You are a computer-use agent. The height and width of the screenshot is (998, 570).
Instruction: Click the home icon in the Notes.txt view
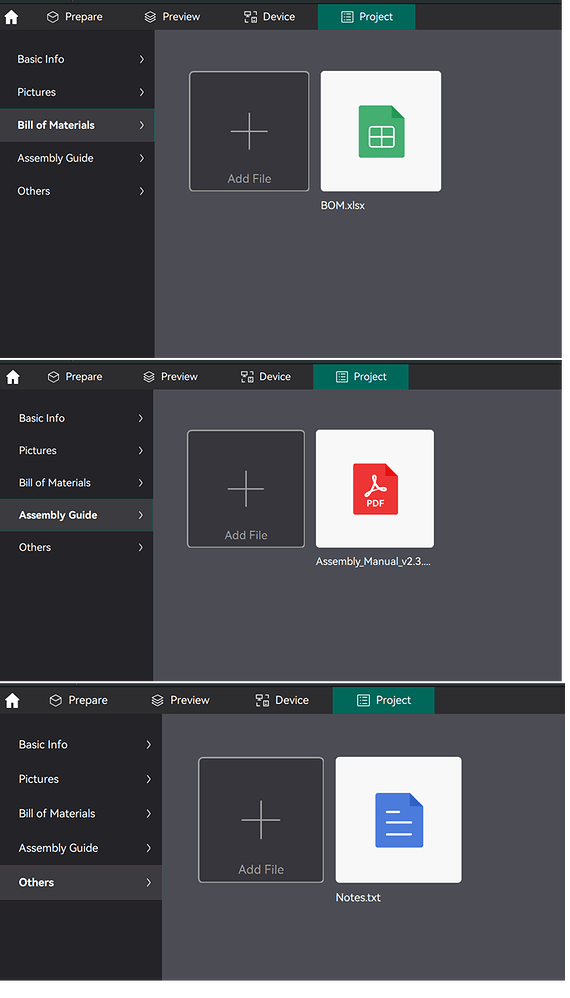[x=12, y=701]
